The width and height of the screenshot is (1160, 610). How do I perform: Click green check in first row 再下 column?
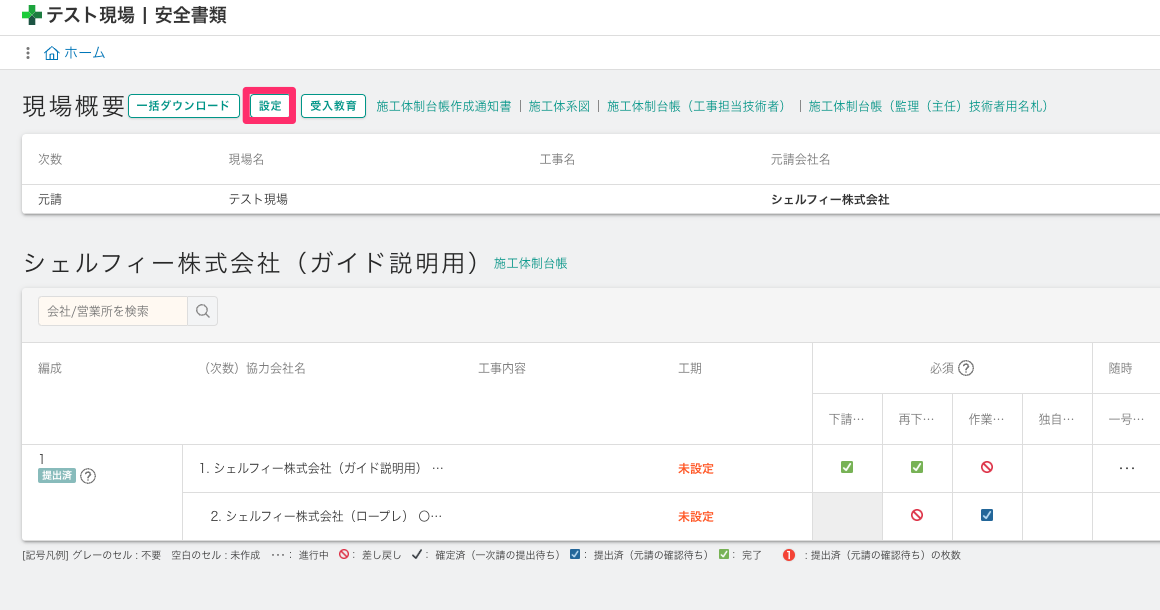(x=917, y=467)
